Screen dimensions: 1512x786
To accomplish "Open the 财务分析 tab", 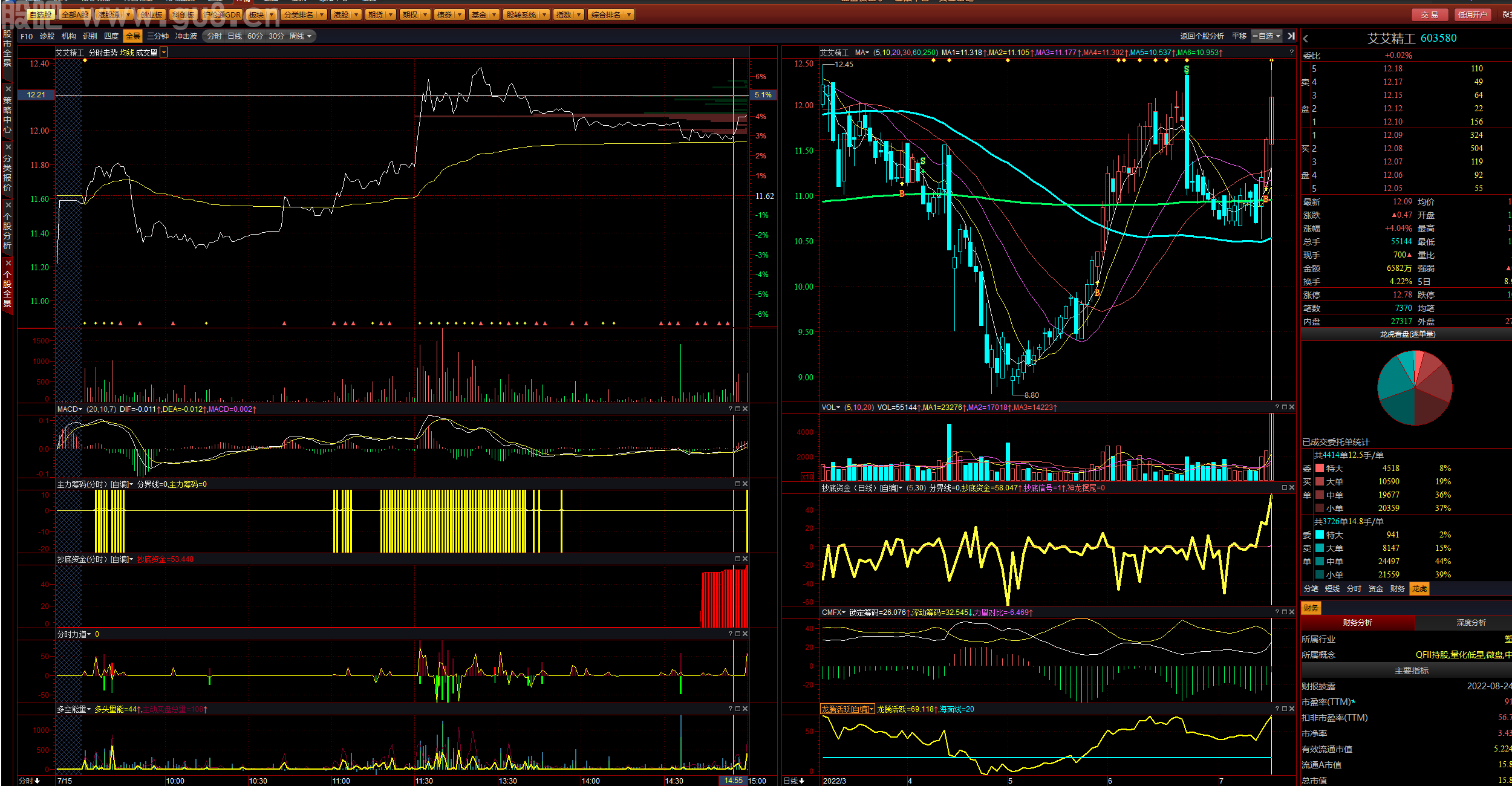I will (1357, 623).
